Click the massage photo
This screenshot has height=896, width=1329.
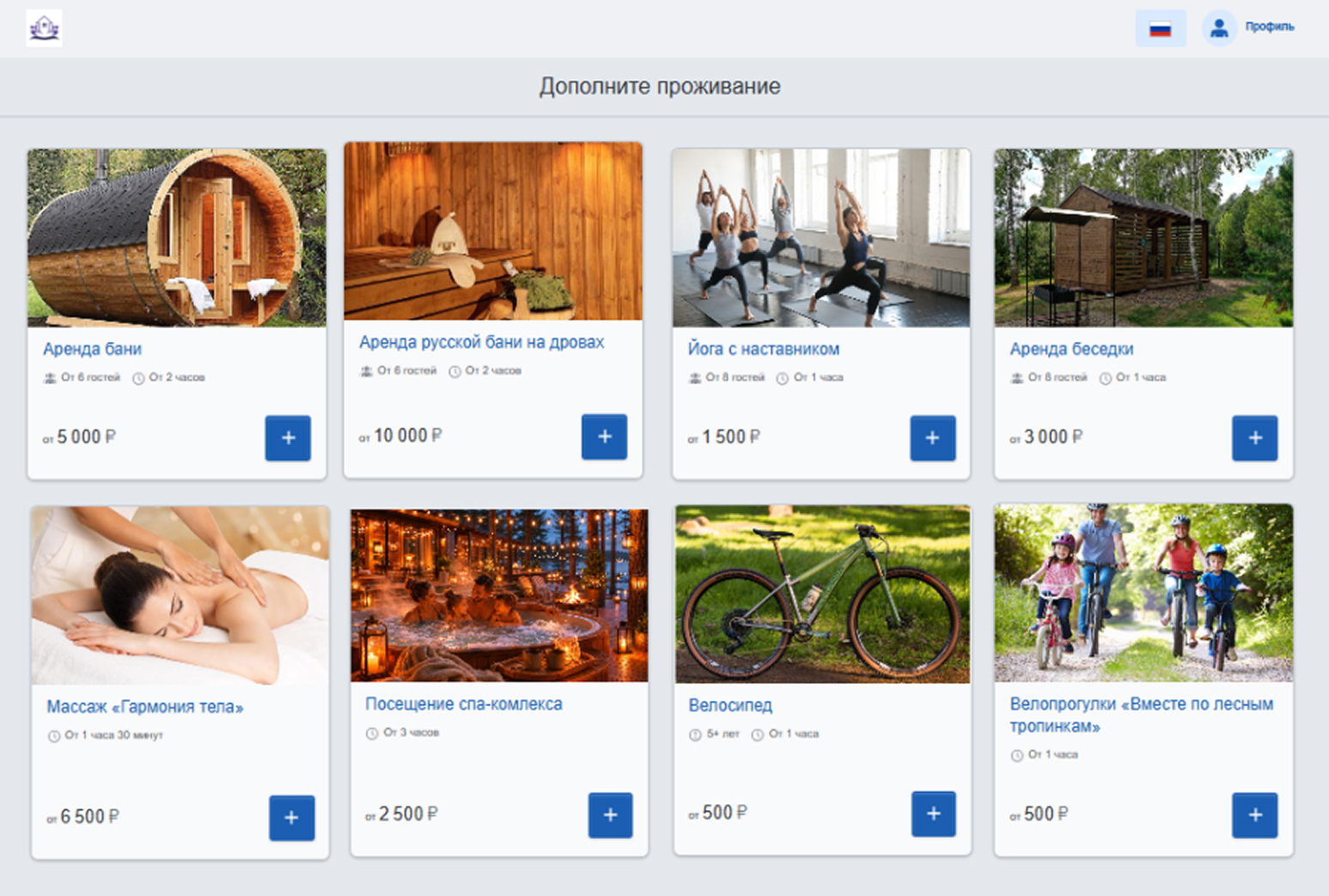pos(180,596)
